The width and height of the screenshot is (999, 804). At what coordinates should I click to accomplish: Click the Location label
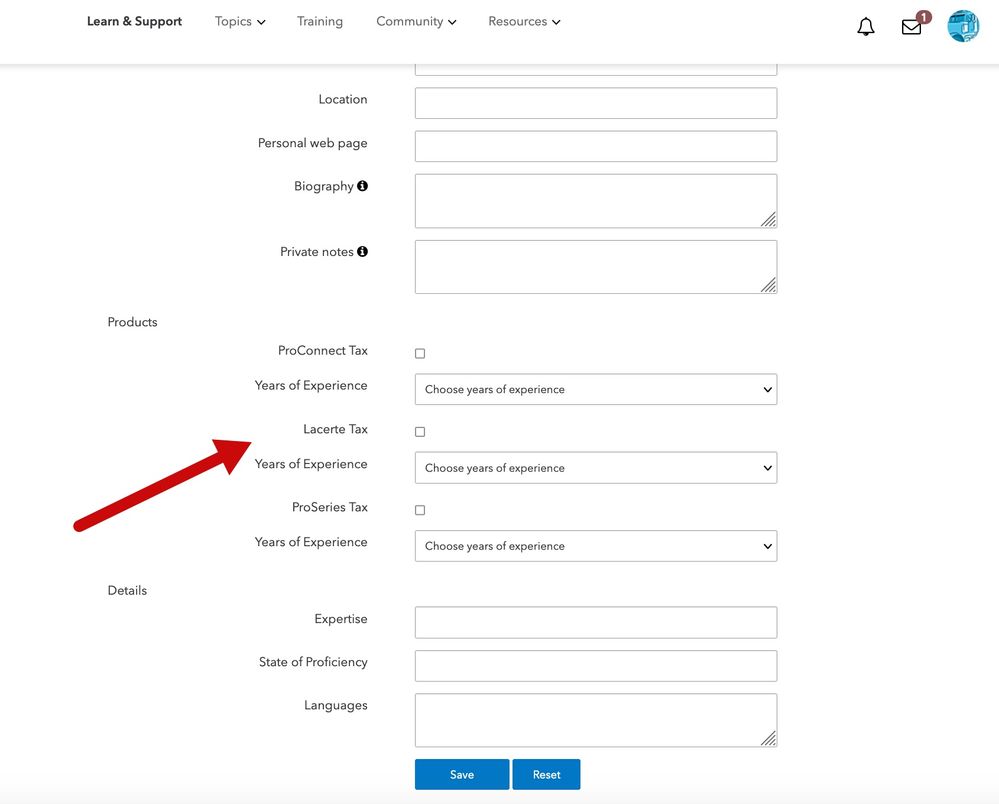[x=343, y=99]
